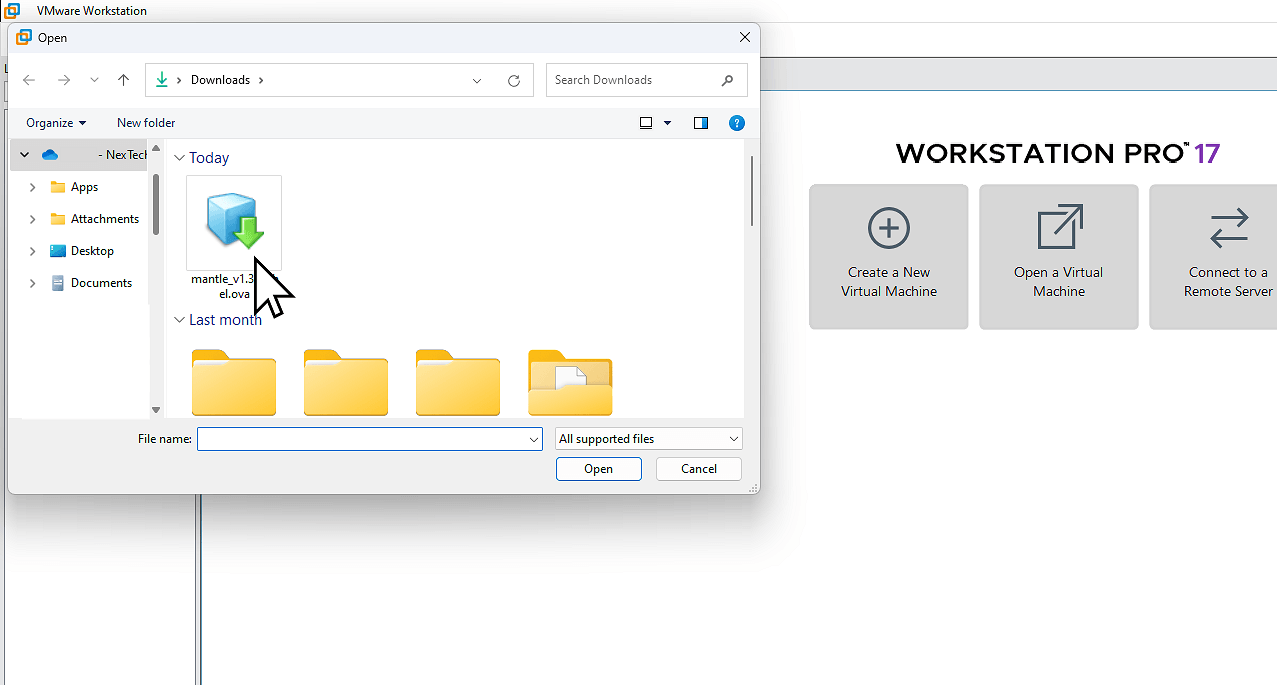Open the All supported files dropdown
The width and height of the screenshot is (1277, 685).
(647, 438)
